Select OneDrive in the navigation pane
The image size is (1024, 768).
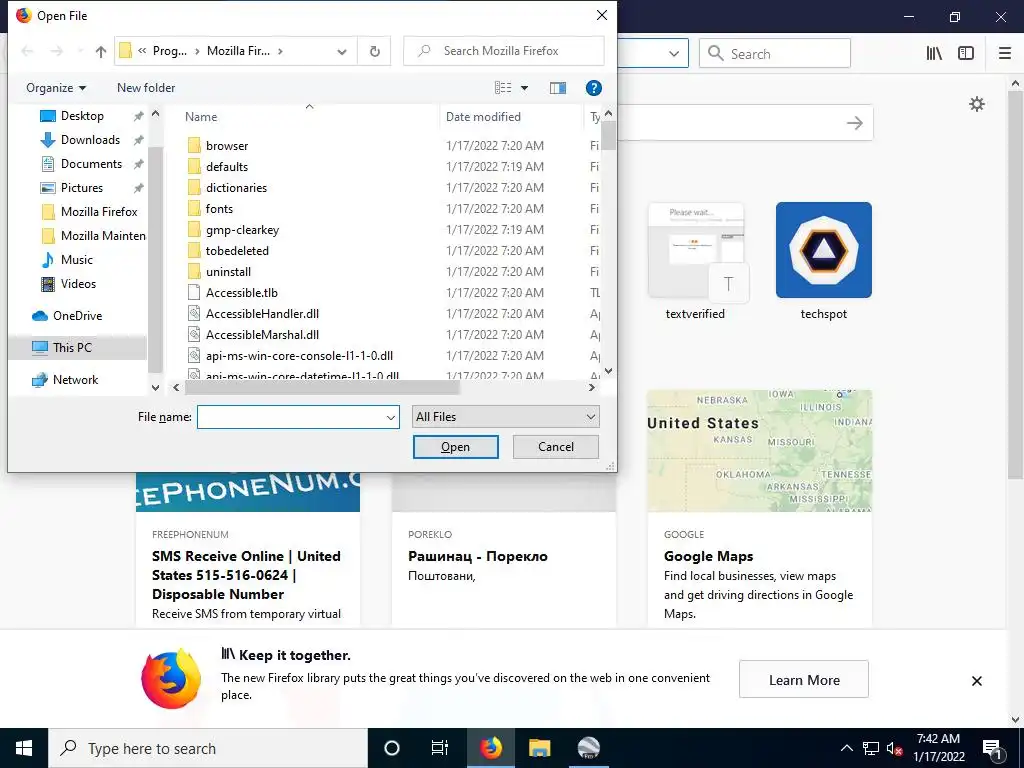77,316
